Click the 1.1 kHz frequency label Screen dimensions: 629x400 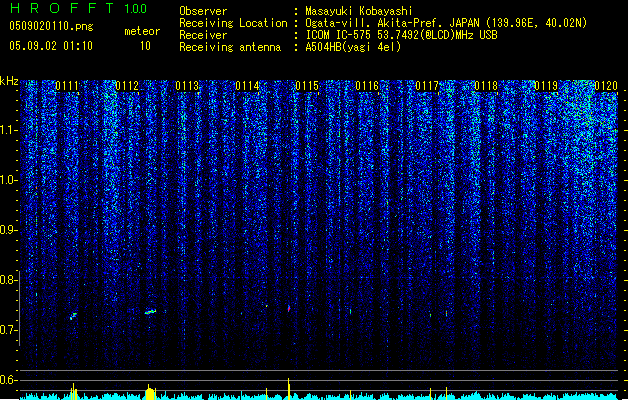[9, 130]
